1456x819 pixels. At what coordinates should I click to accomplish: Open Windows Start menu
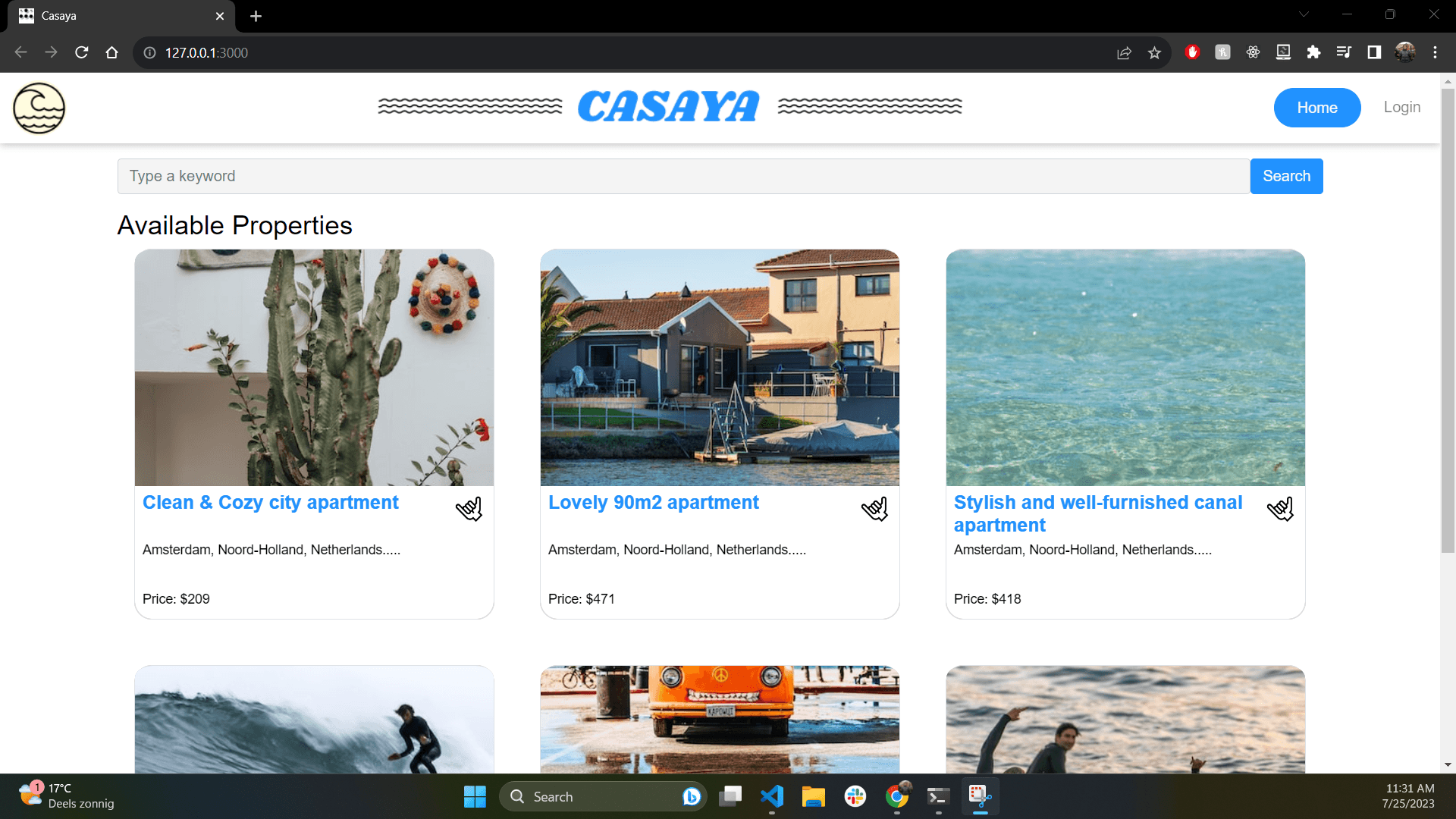click(x=475, y=796)
